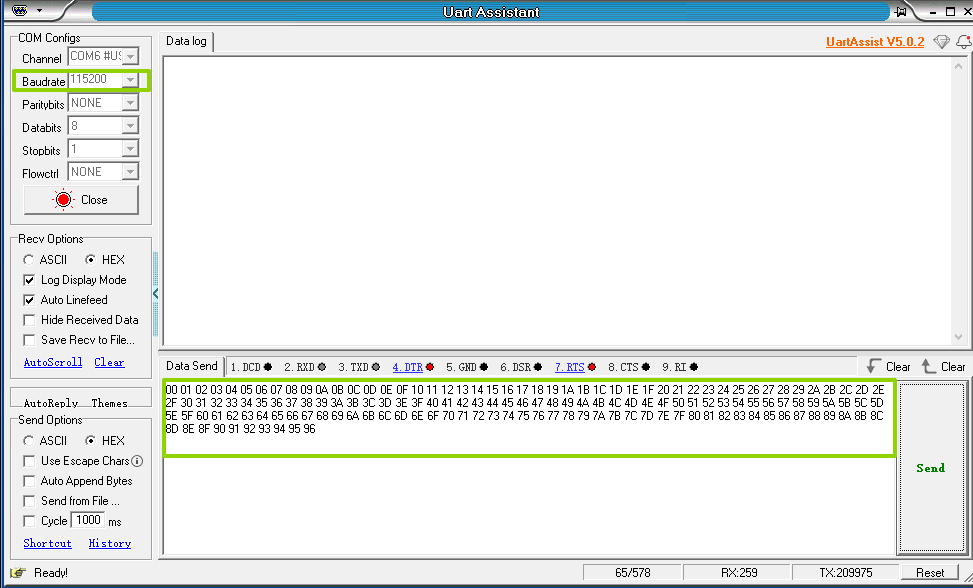
Task: Click the cycle interval field showing 1000
Action: 88,521
